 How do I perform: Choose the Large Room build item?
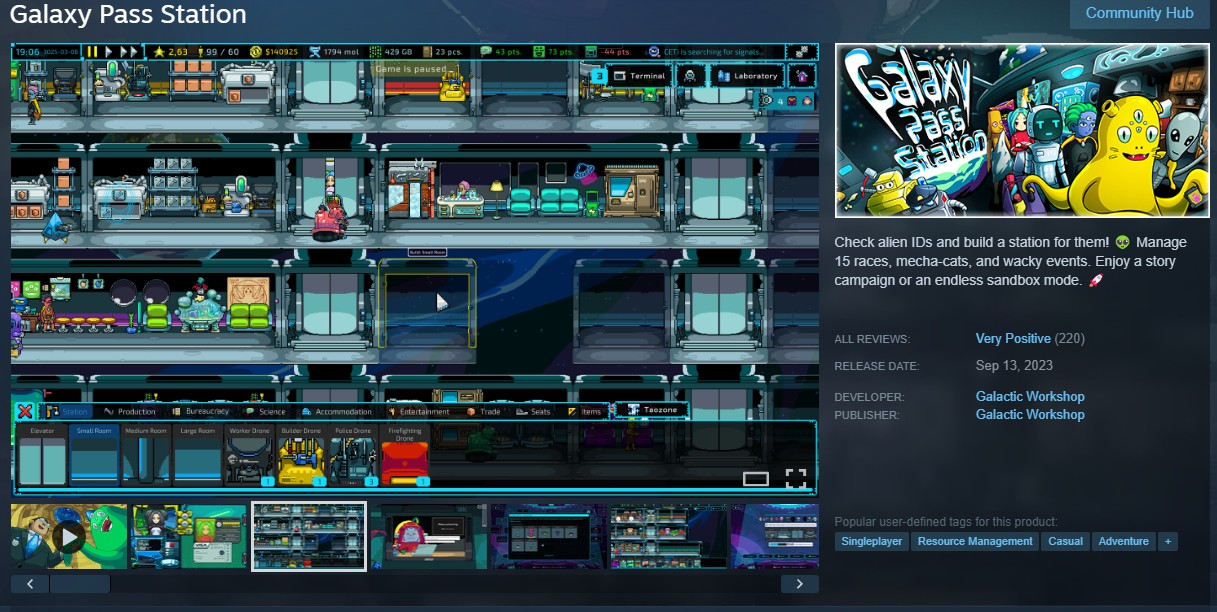click(x=198, y=456)
